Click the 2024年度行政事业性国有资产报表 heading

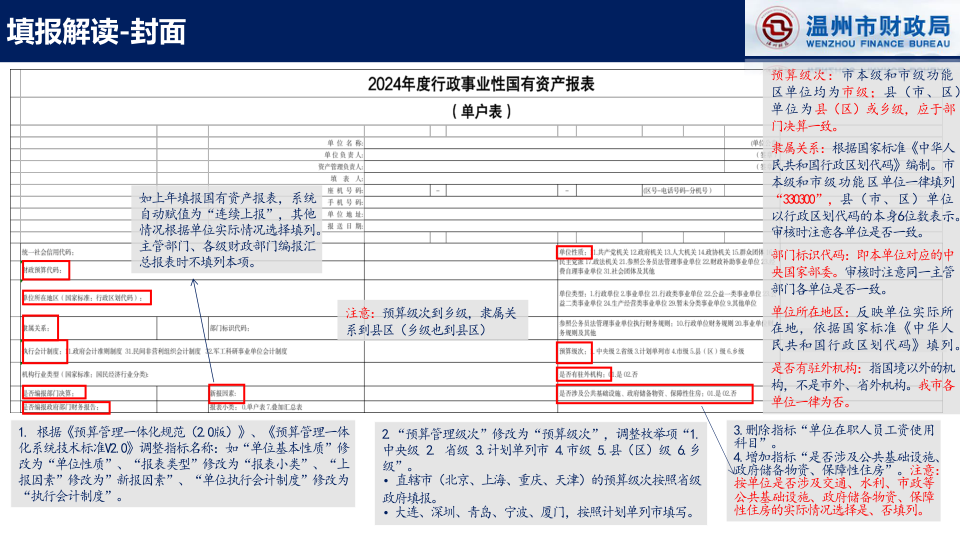(481, 84)
